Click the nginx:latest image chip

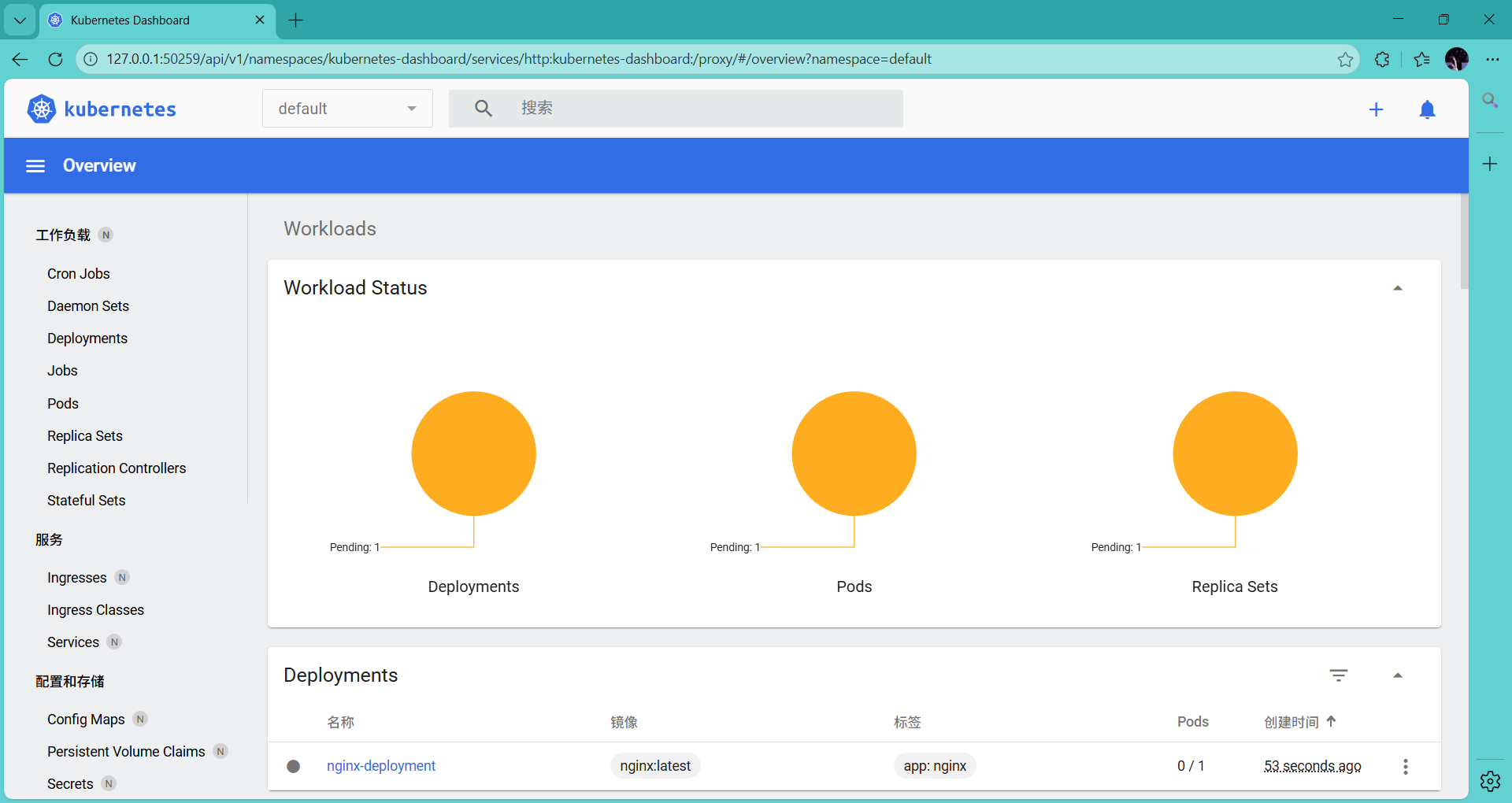click(655, 766)
